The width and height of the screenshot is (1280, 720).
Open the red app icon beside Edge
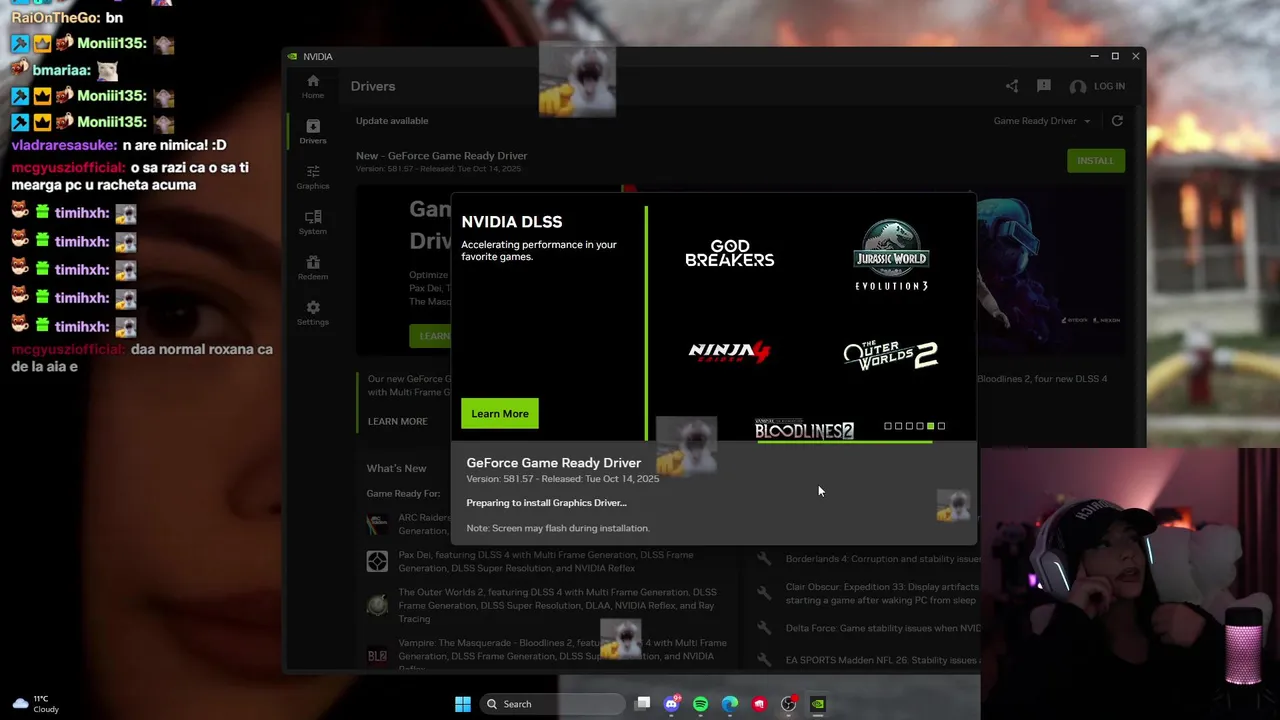(760, 704)
